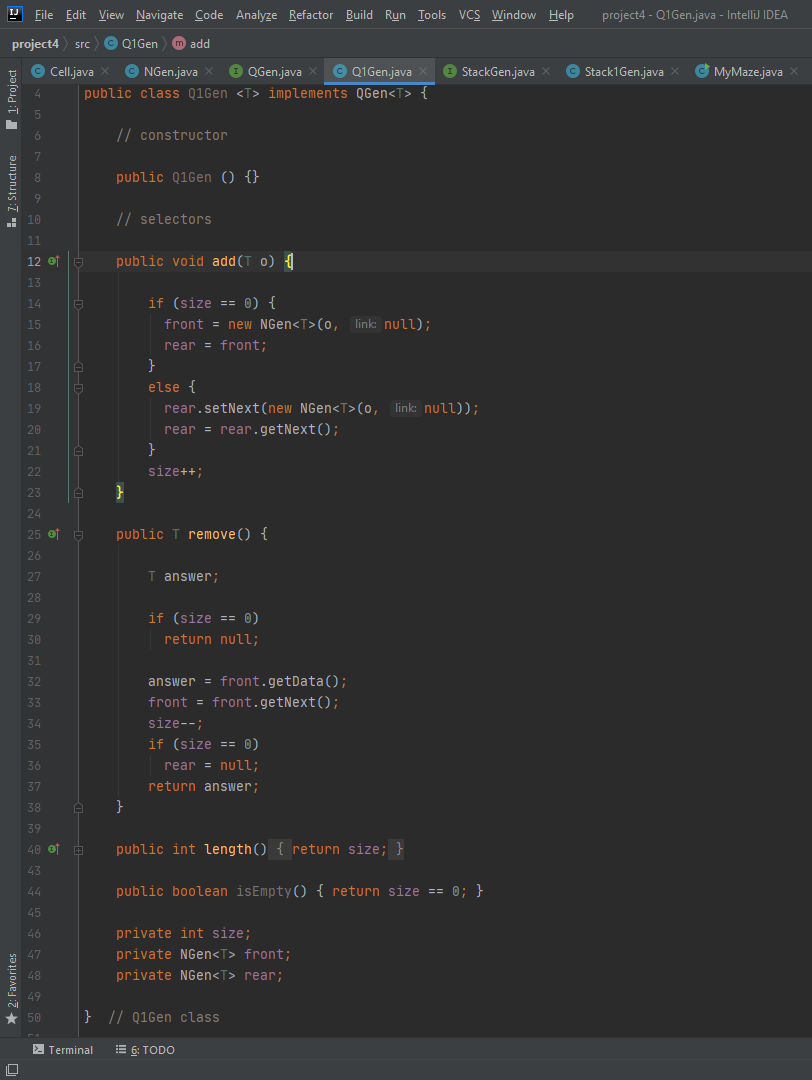The image size is (812, 1080).
Task: Collapse the add method fold on line 12
Action: pos(79,262)
